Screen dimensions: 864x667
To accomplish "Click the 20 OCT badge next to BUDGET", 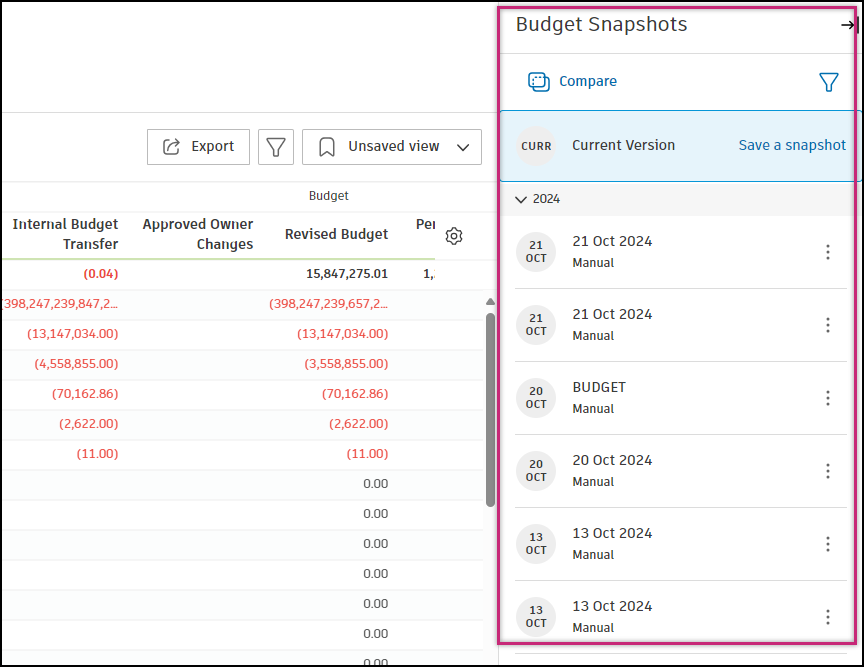I will pyautogui.click(x=536, y=397).
